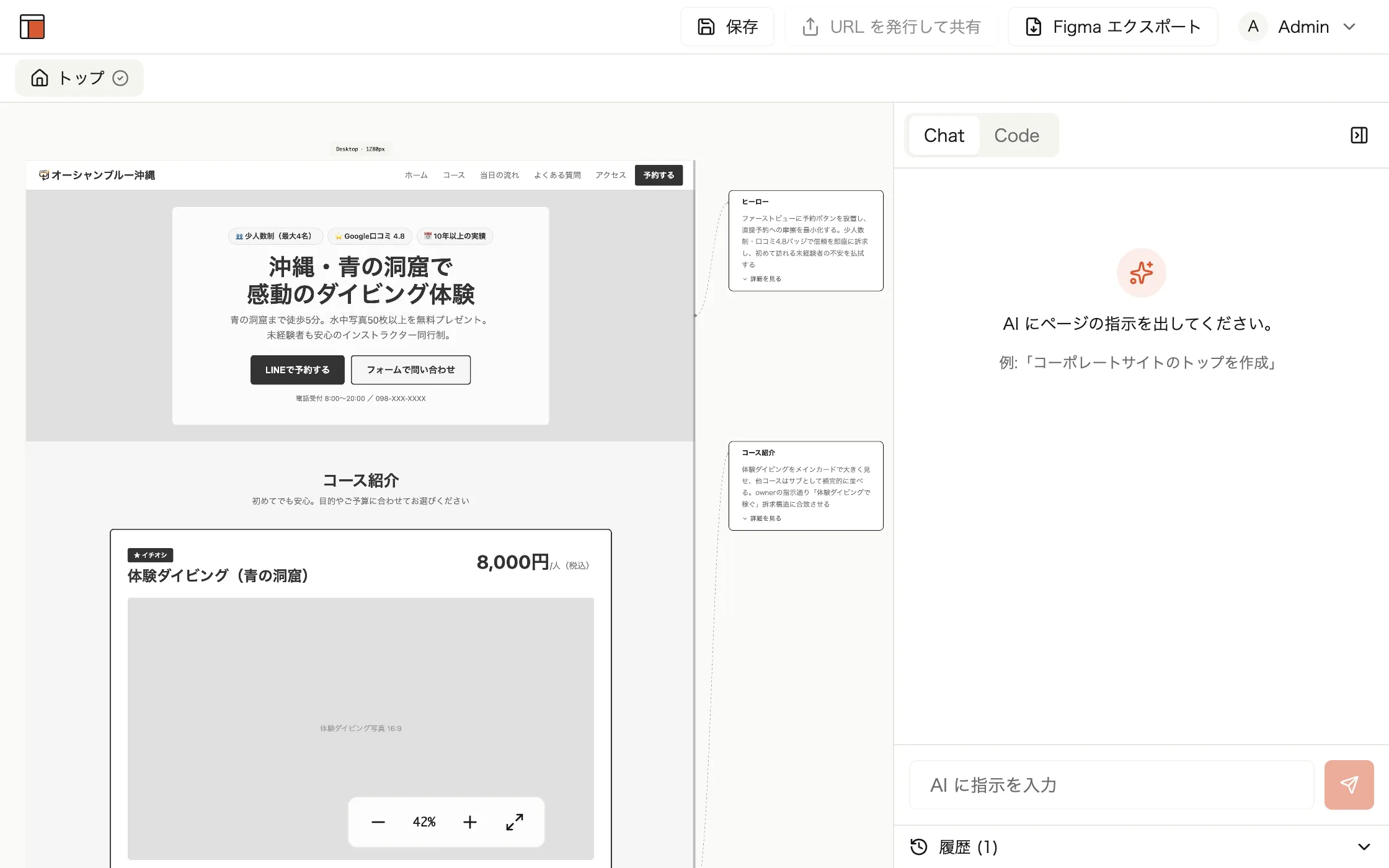Collapse the right side panel
Image resolution: width=1389 pixels, height=868 pixels.
point(1359,135)
